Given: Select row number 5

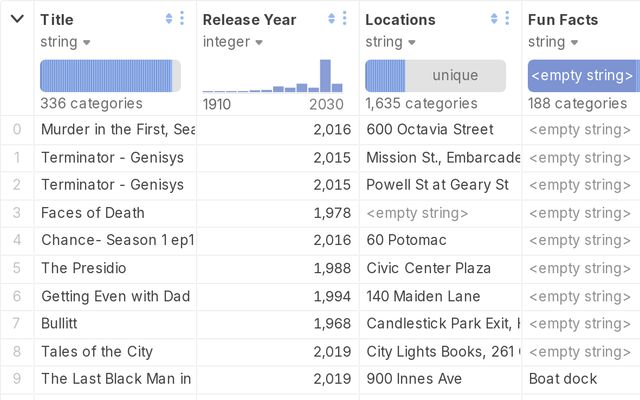Looking at the screenshot, I should pos(16,268).
